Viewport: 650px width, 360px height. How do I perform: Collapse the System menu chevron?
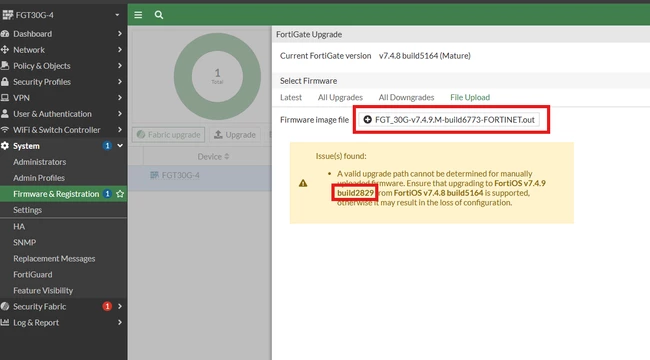tap(120, 146)
